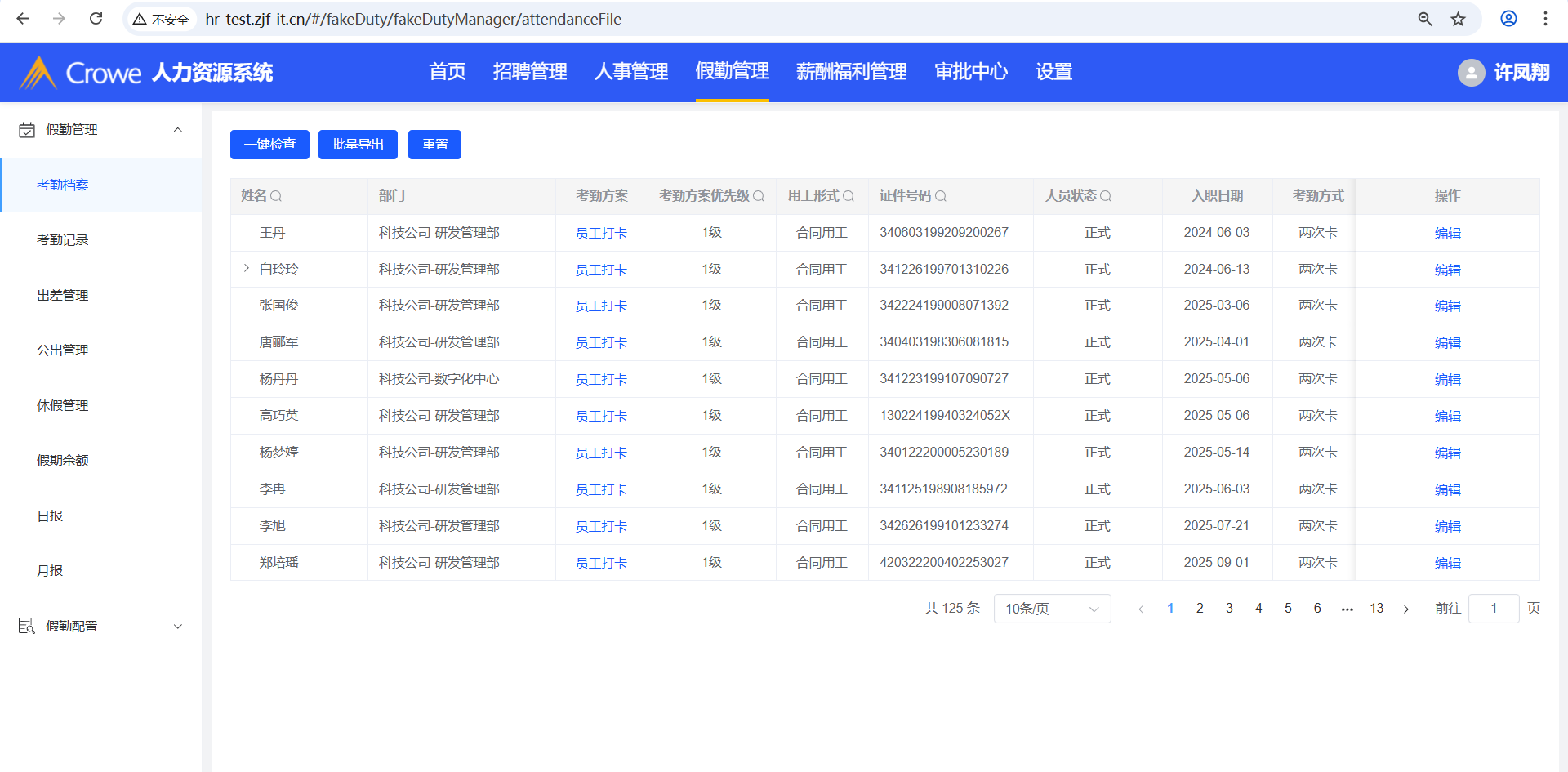Click the search icon beside 姓名 column header
1568x772 pixels.
point(276,196)
